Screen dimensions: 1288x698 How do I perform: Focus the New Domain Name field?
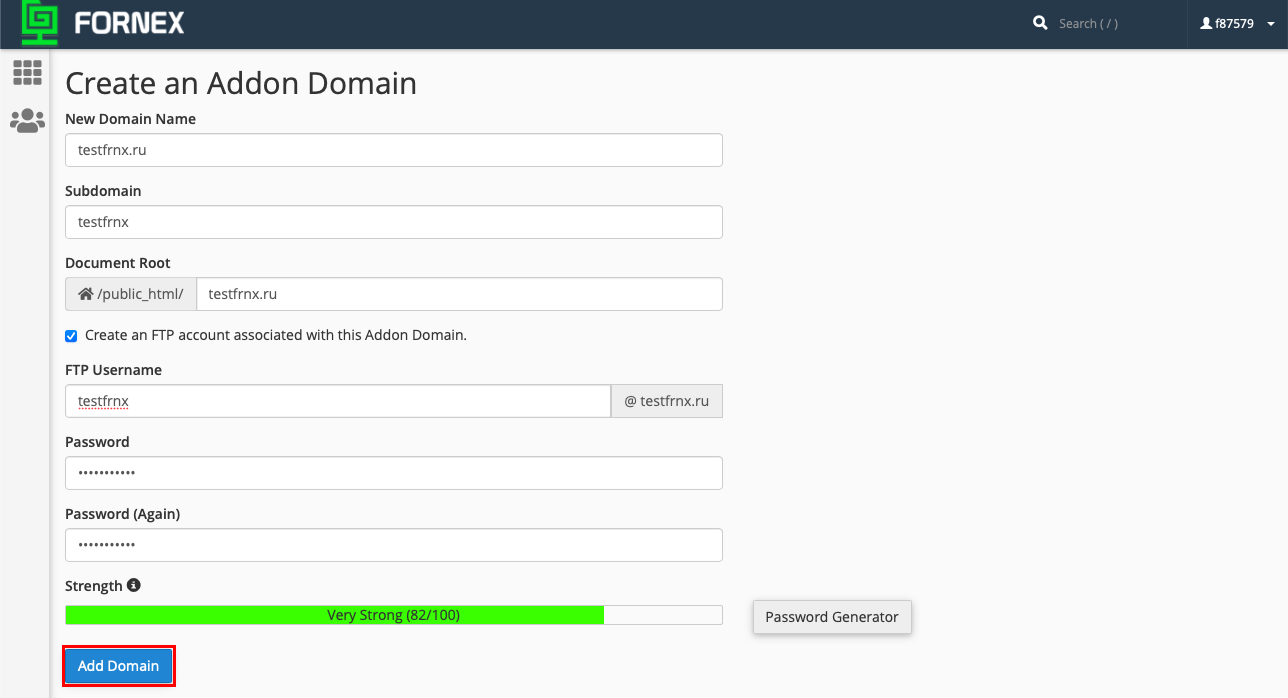394,150
